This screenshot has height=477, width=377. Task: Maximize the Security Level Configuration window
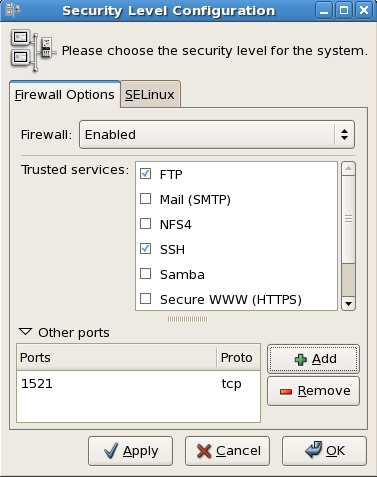coord(344,11)
